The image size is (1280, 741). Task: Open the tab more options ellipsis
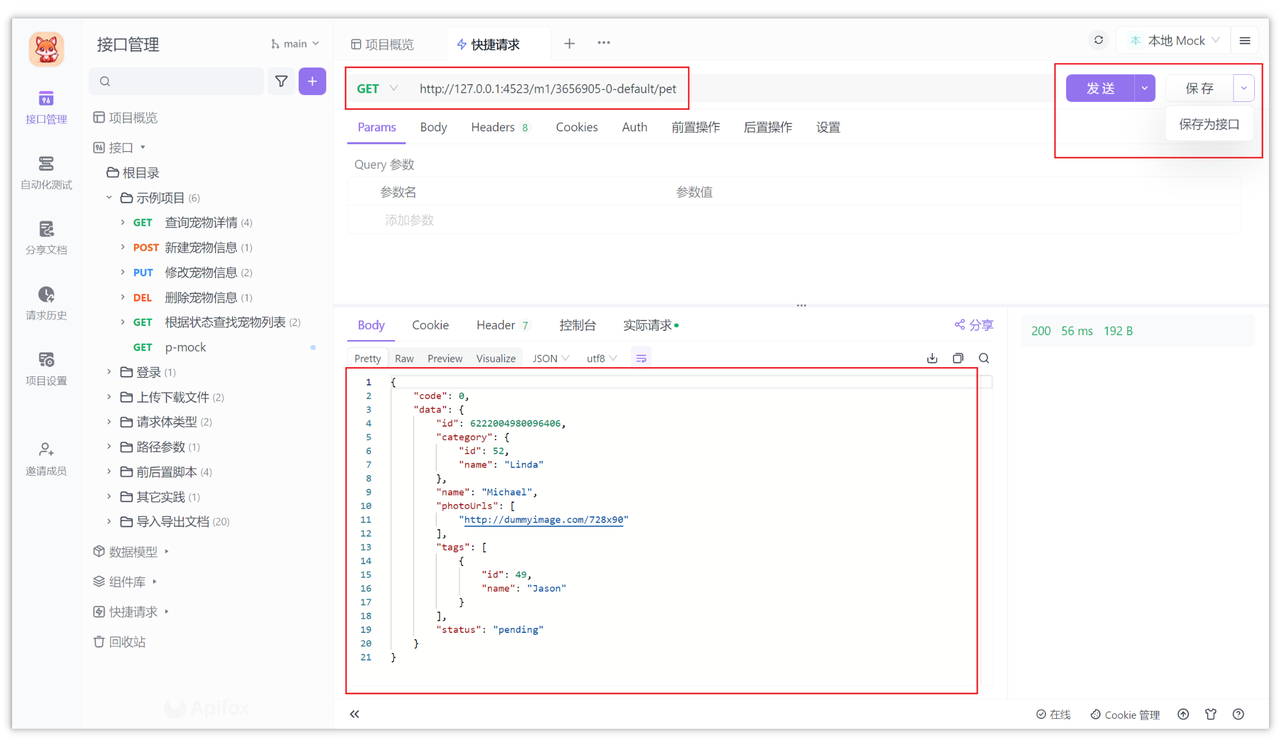point(604,43)
